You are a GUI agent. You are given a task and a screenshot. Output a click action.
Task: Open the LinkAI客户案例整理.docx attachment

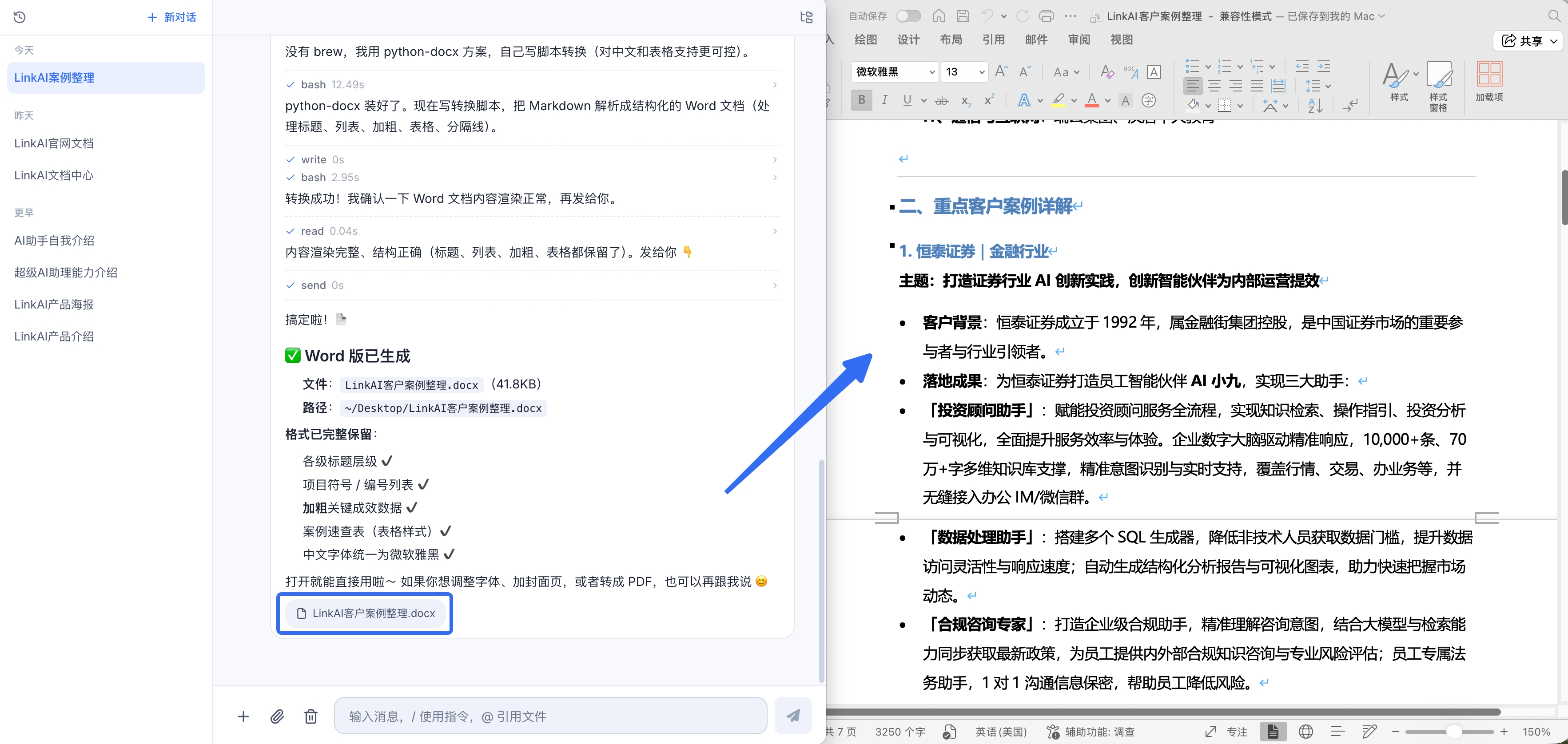tap(365, 613)
